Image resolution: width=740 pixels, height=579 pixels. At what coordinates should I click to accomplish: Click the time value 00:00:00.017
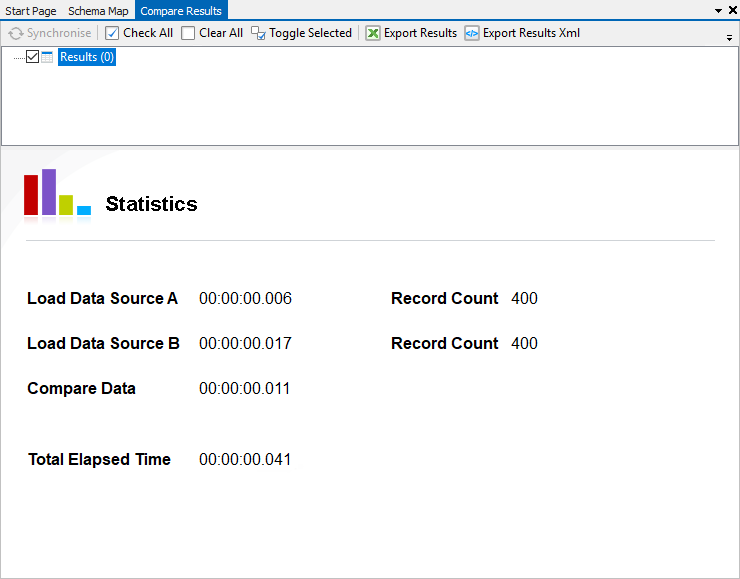pos(245,343)
